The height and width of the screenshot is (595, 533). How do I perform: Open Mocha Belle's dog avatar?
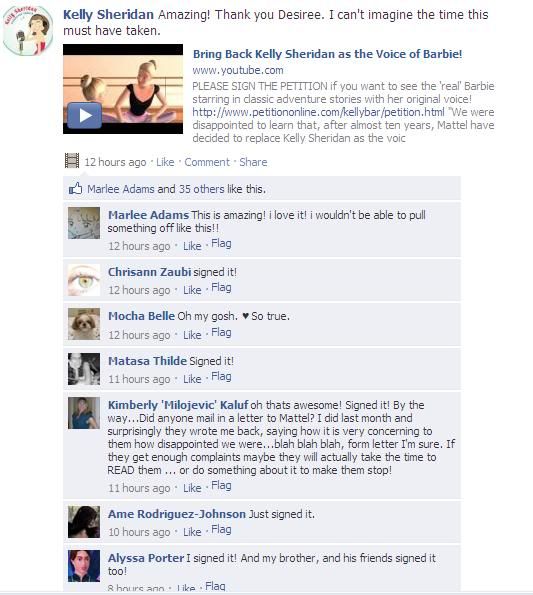point(84,324)
